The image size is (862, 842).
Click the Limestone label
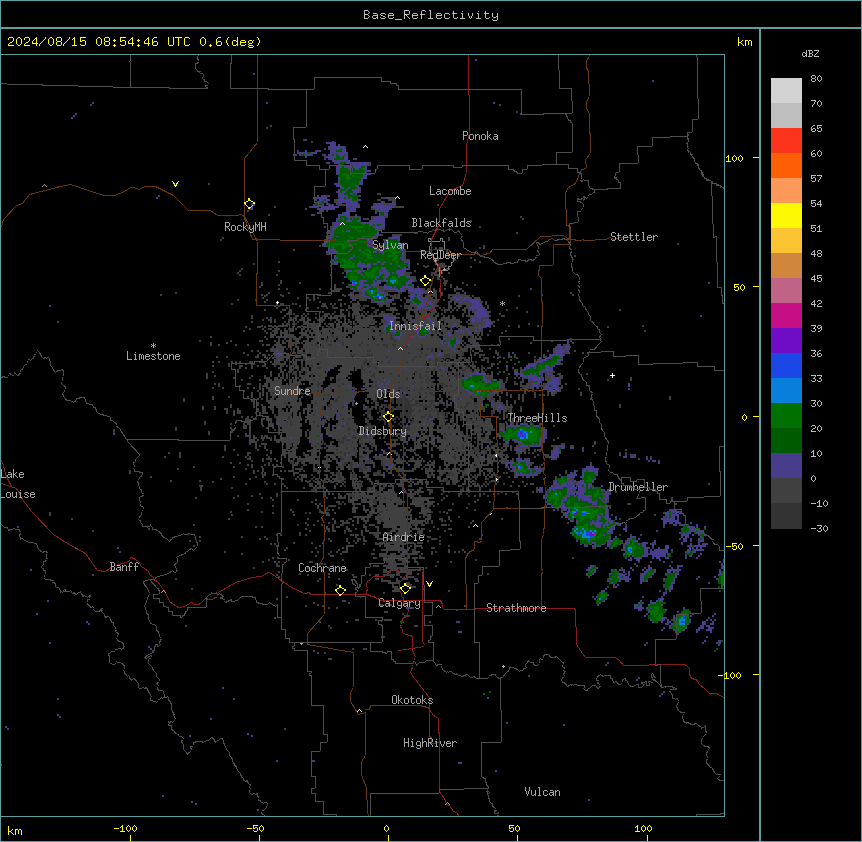(x=153, y=356)
